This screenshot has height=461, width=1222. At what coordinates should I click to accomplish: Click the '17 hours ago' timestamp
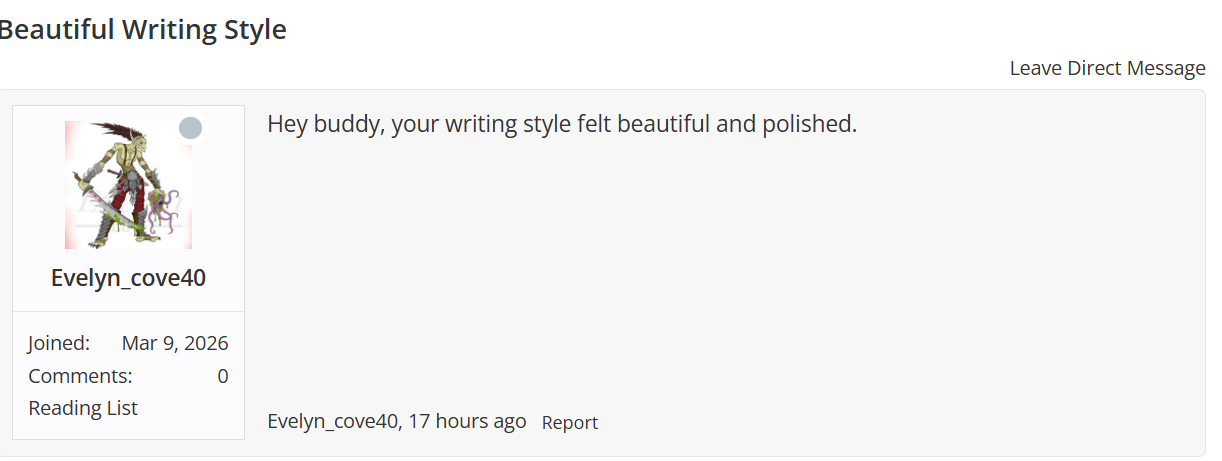467,421
